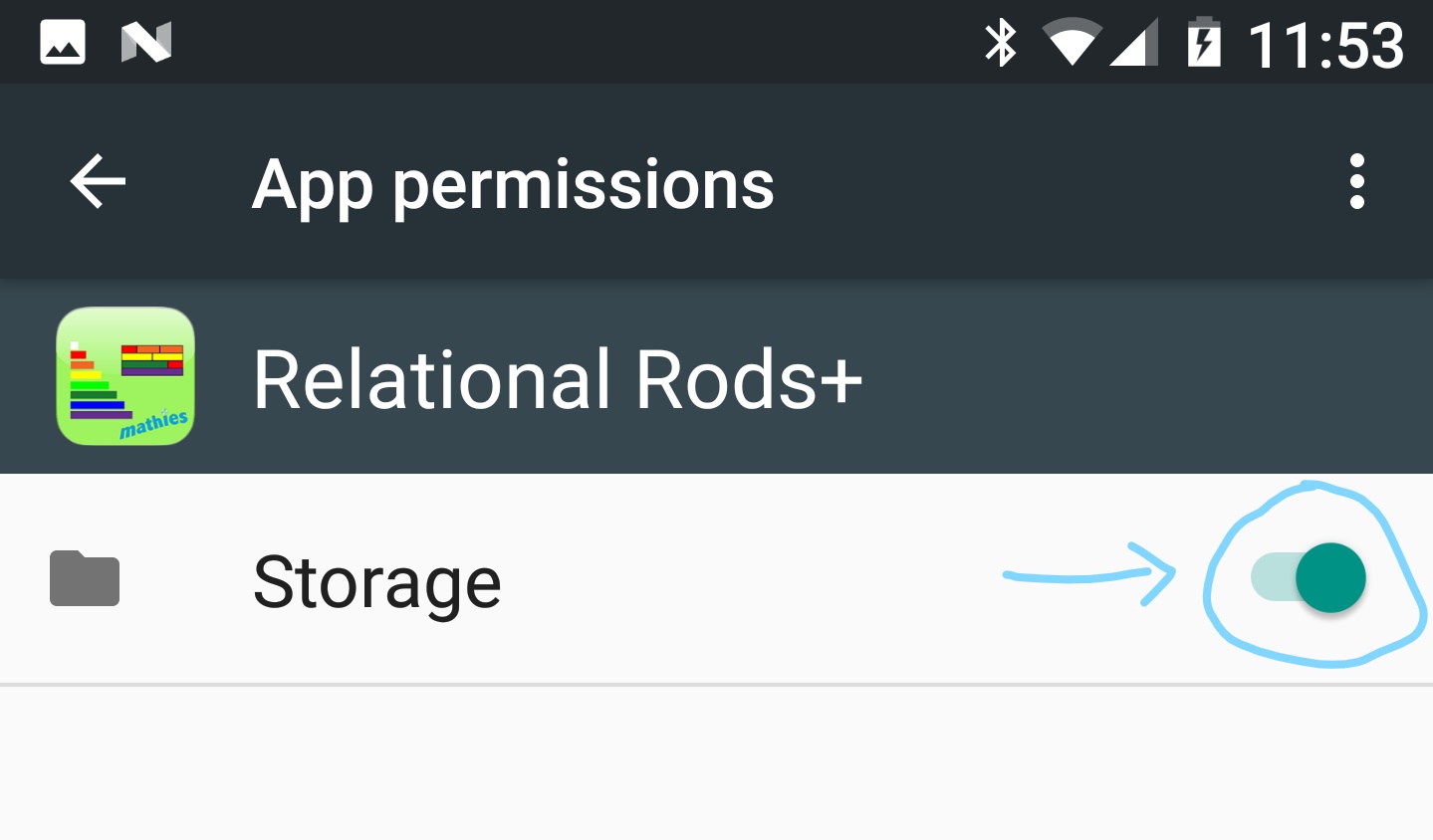Tap the cellular signal strength icon
Viewport: 1433px width, 840px height.
1133,44
